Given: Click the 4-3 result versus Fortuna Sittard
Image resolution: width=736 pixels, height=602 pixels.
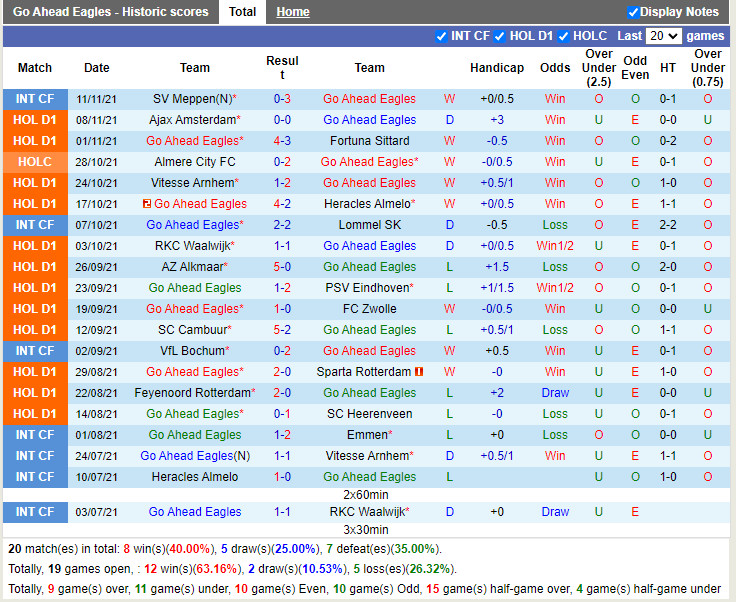Looking at the screenshot, I should (282, 141).
